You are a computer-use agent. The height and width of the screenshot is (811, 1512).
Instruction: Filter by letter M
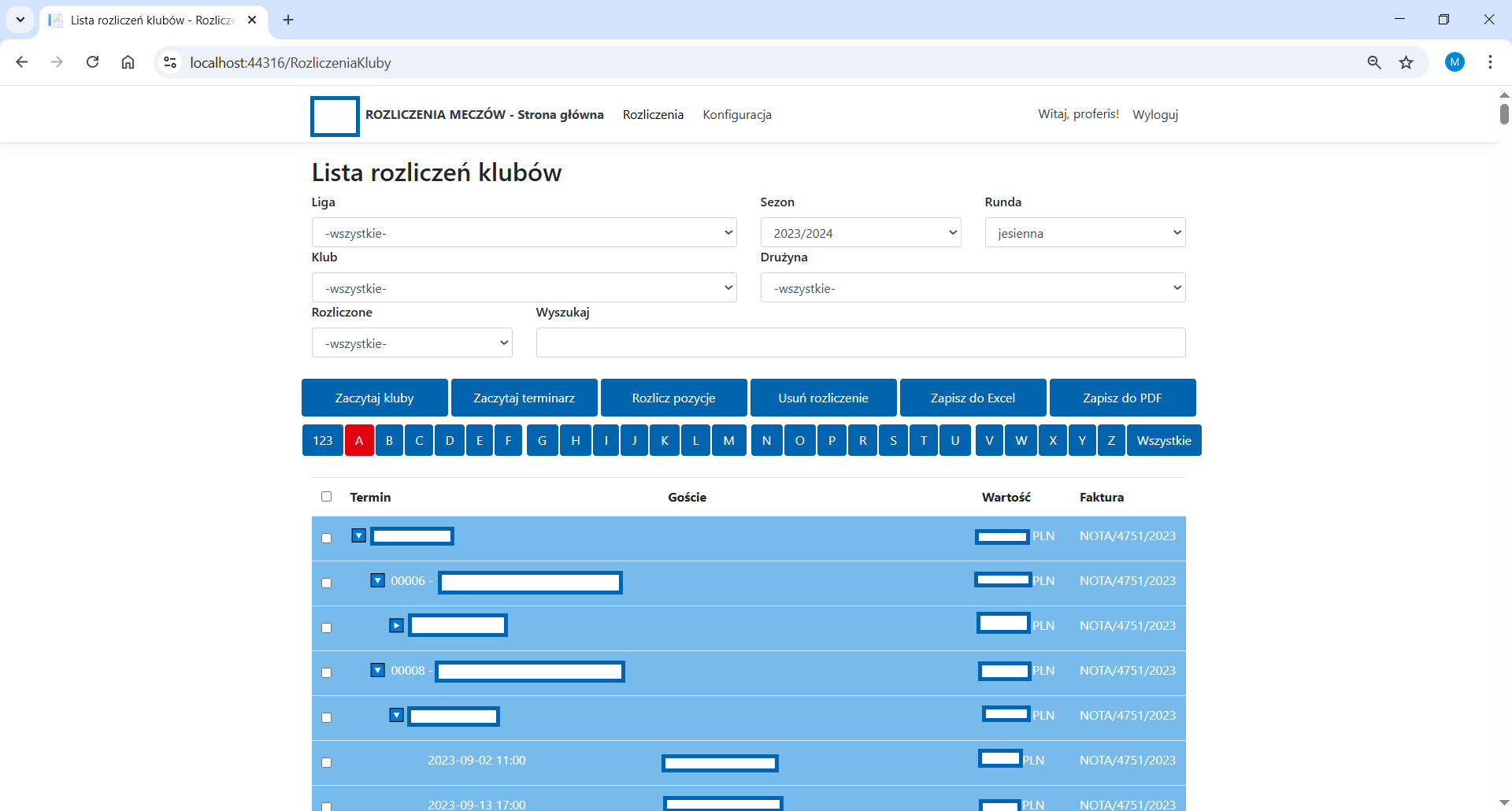point(729,440)
